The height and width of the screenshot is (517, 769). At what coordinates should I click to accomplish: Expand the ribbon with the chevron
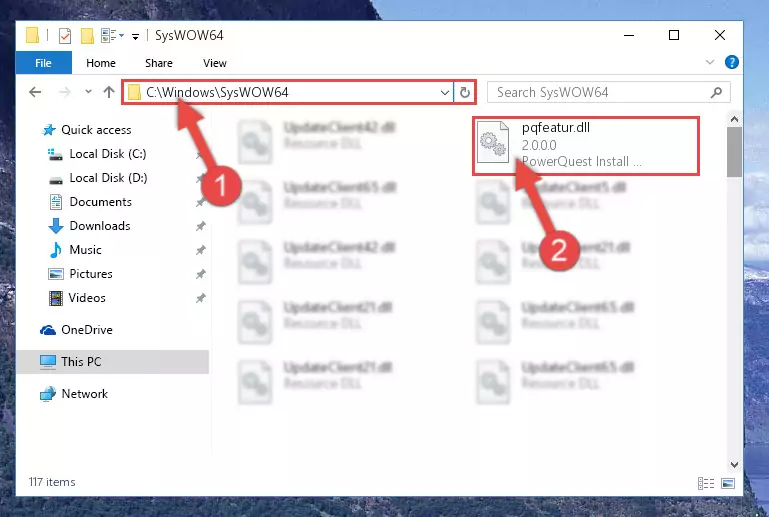pyautogui.click(x=709, y=62)
